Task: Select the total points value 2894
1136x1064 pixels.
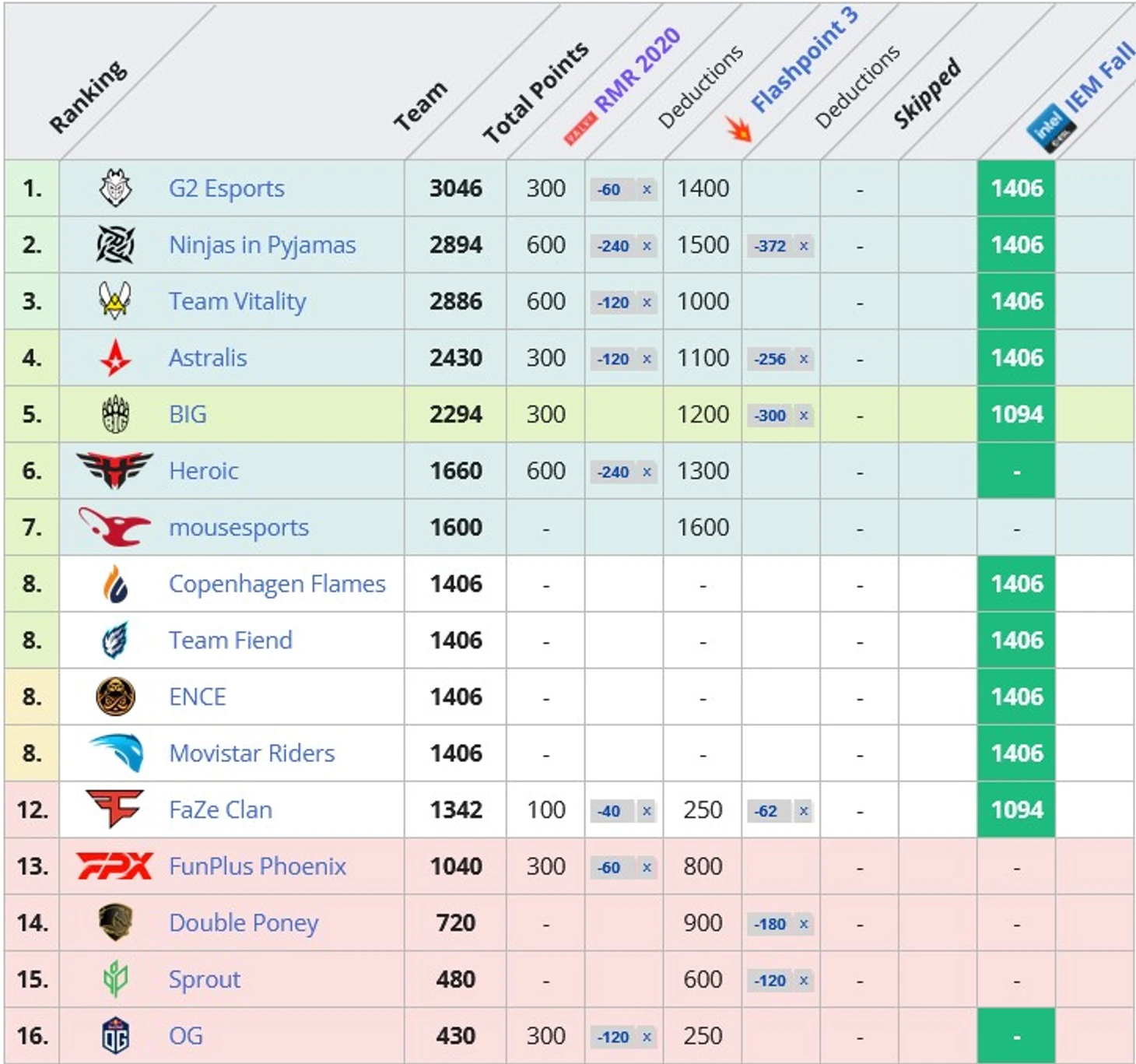Action: (456, 245)
